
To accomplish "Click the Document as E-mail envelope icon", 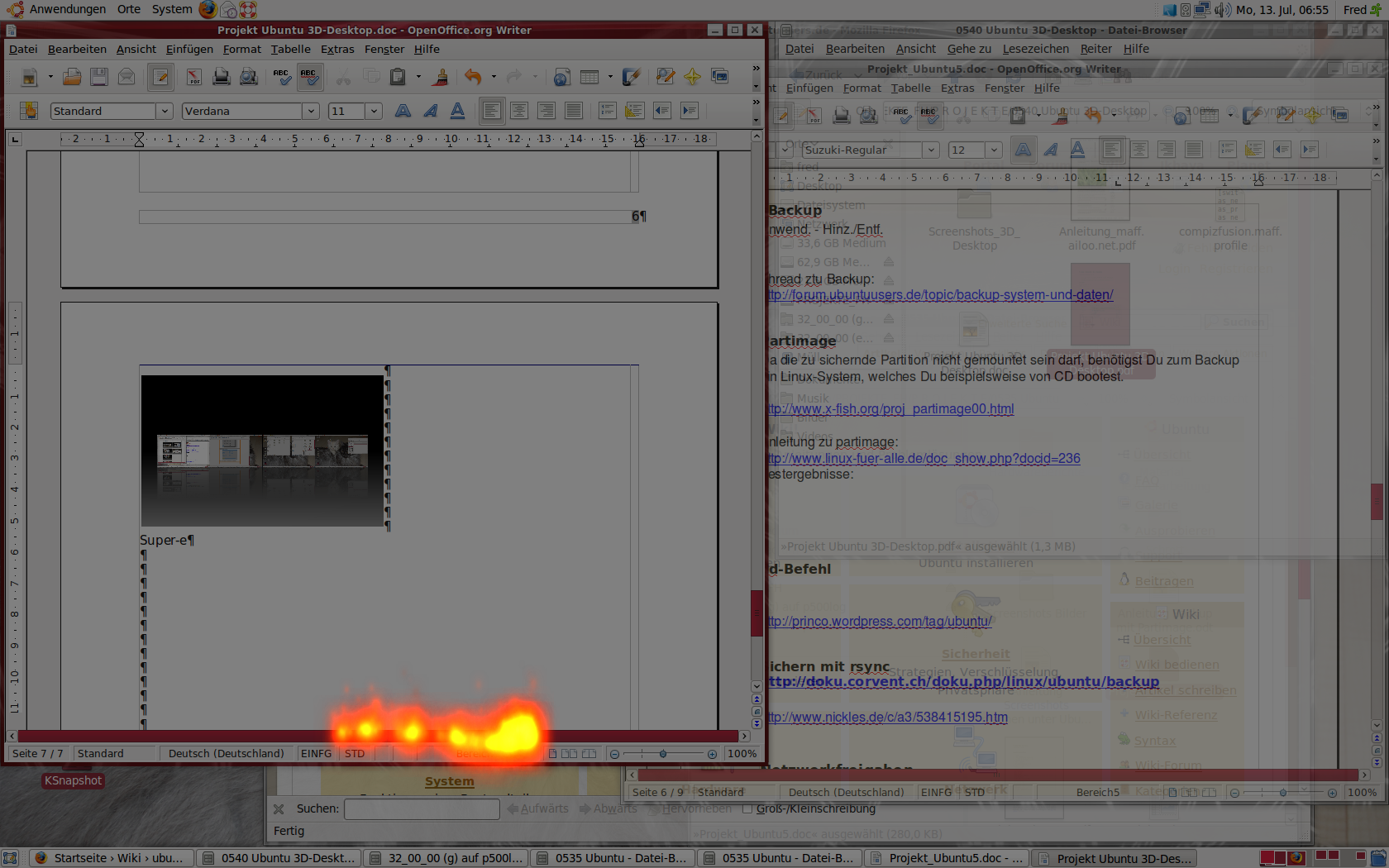I will [126, 78].
